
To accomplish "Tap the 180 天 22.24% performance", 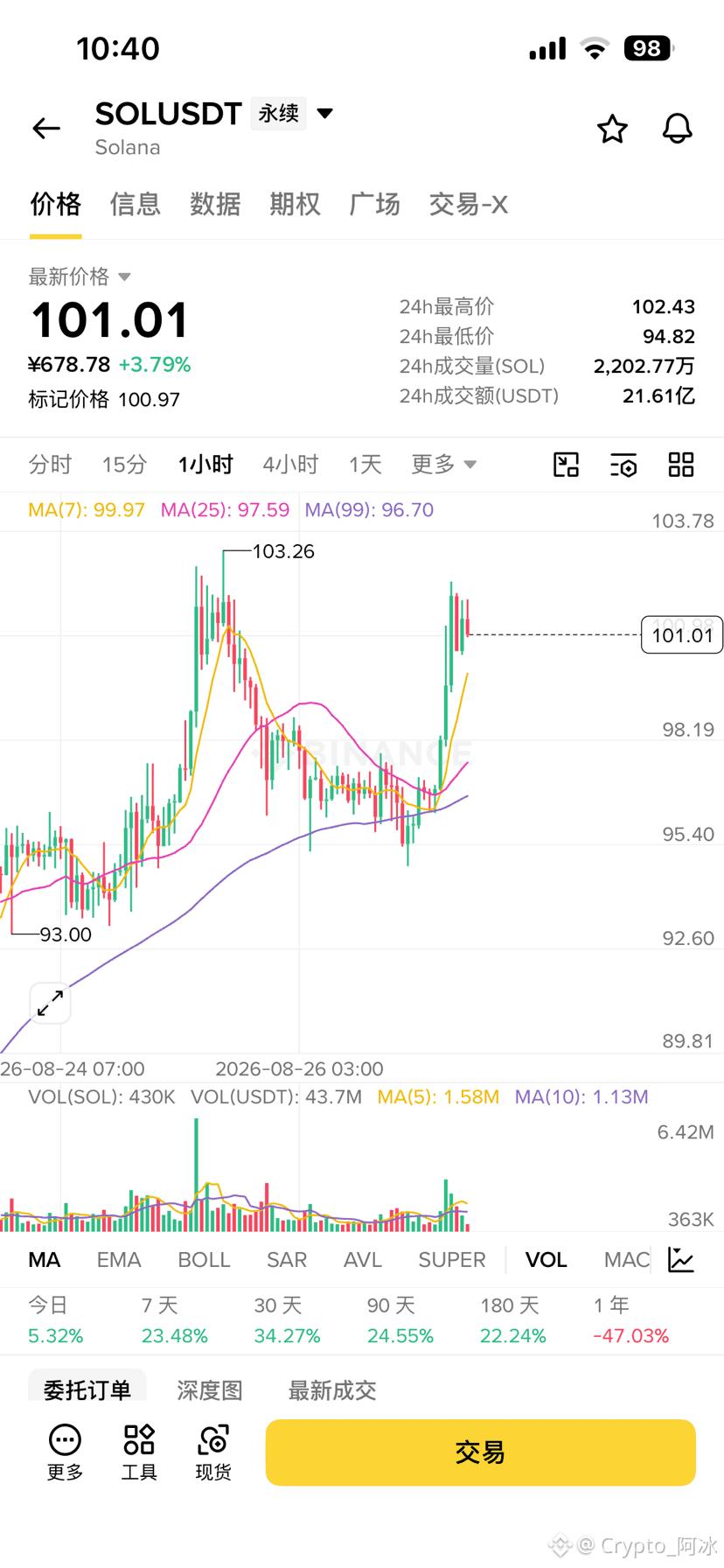I will point(512,1320).
